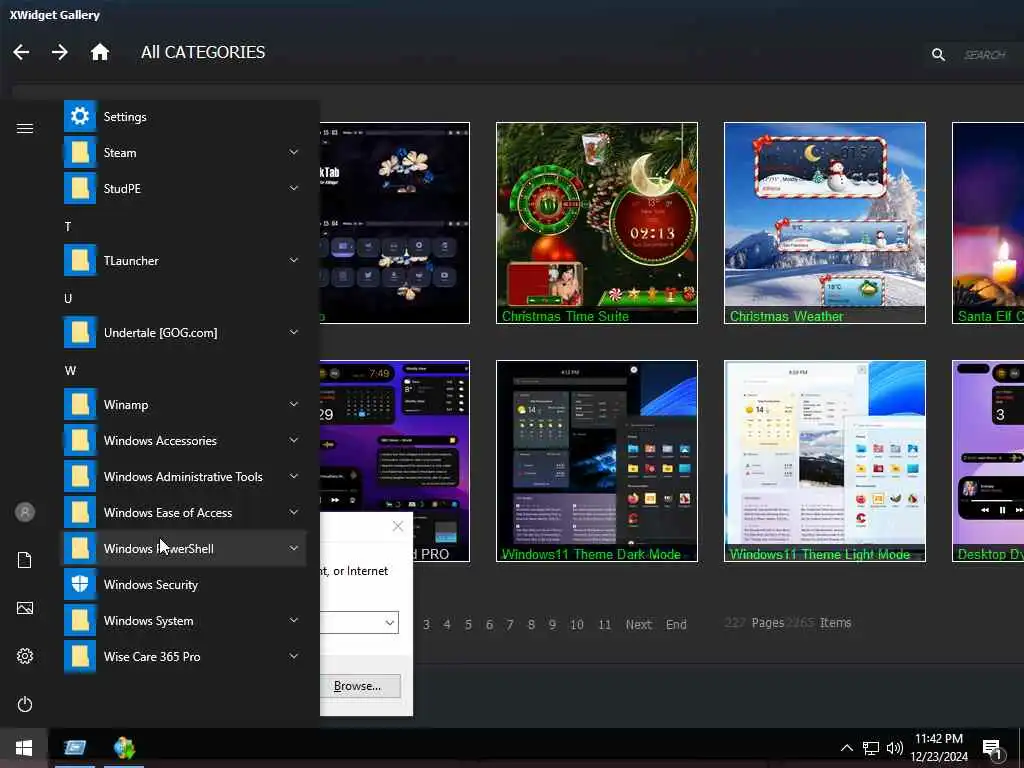Expand Windows PowerShell chevron

click(294, 548)
